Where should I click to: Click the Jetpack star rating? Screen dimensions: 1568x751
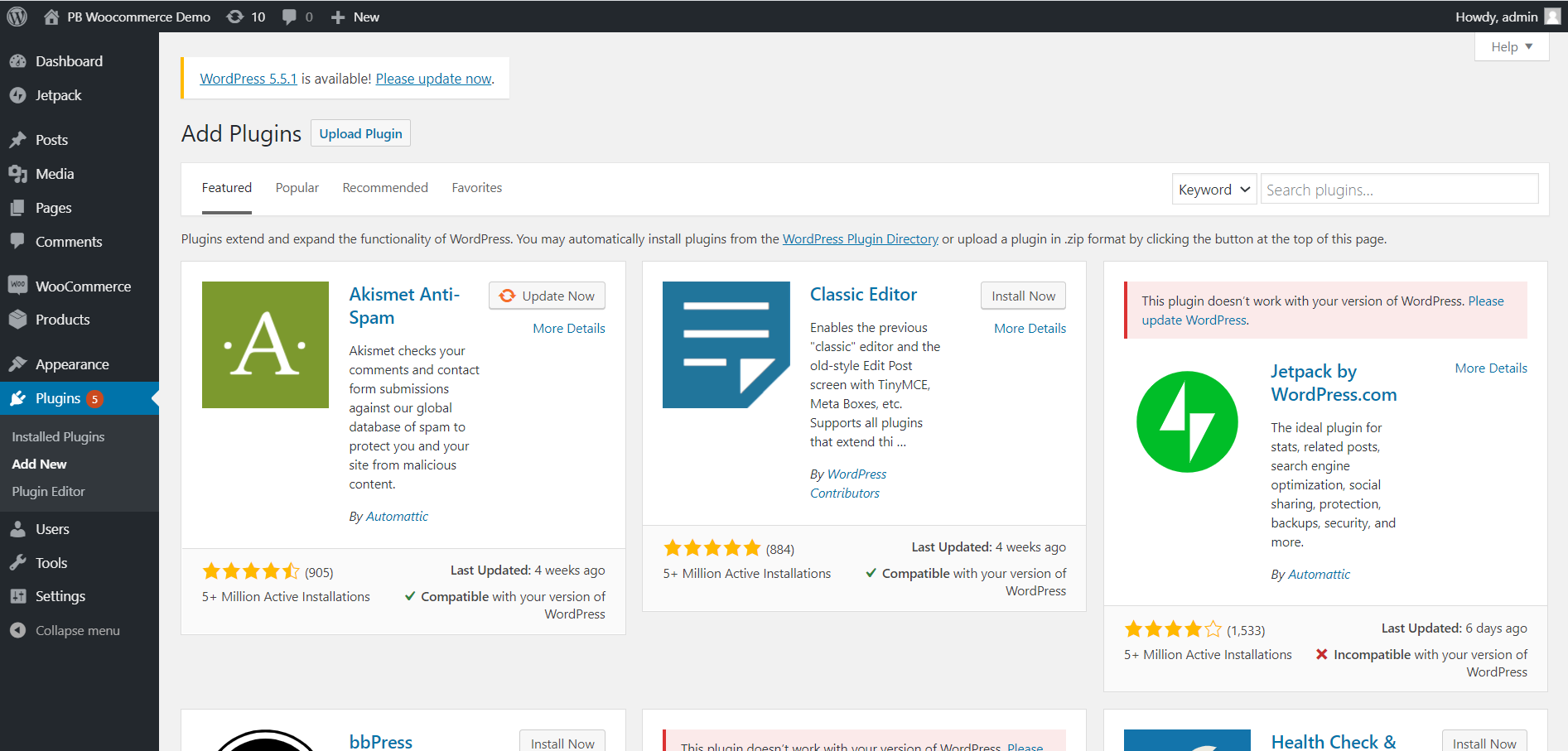(1173, 629)
